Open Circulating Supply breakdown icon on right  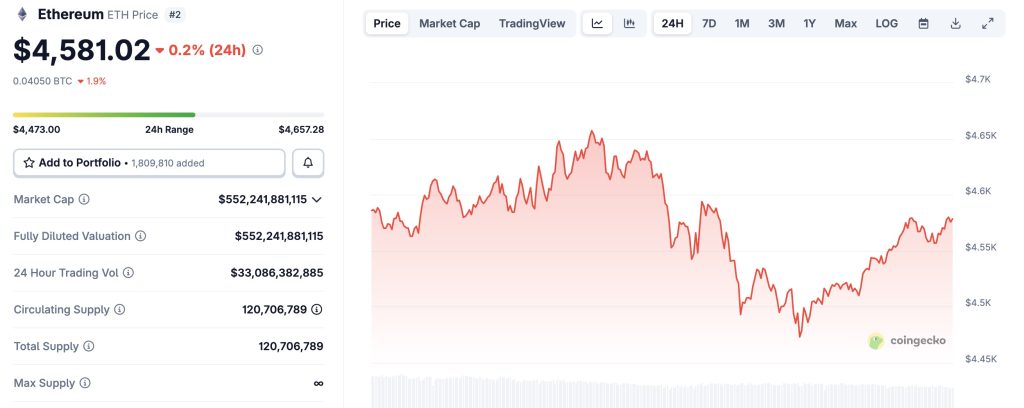pos(317,309)
